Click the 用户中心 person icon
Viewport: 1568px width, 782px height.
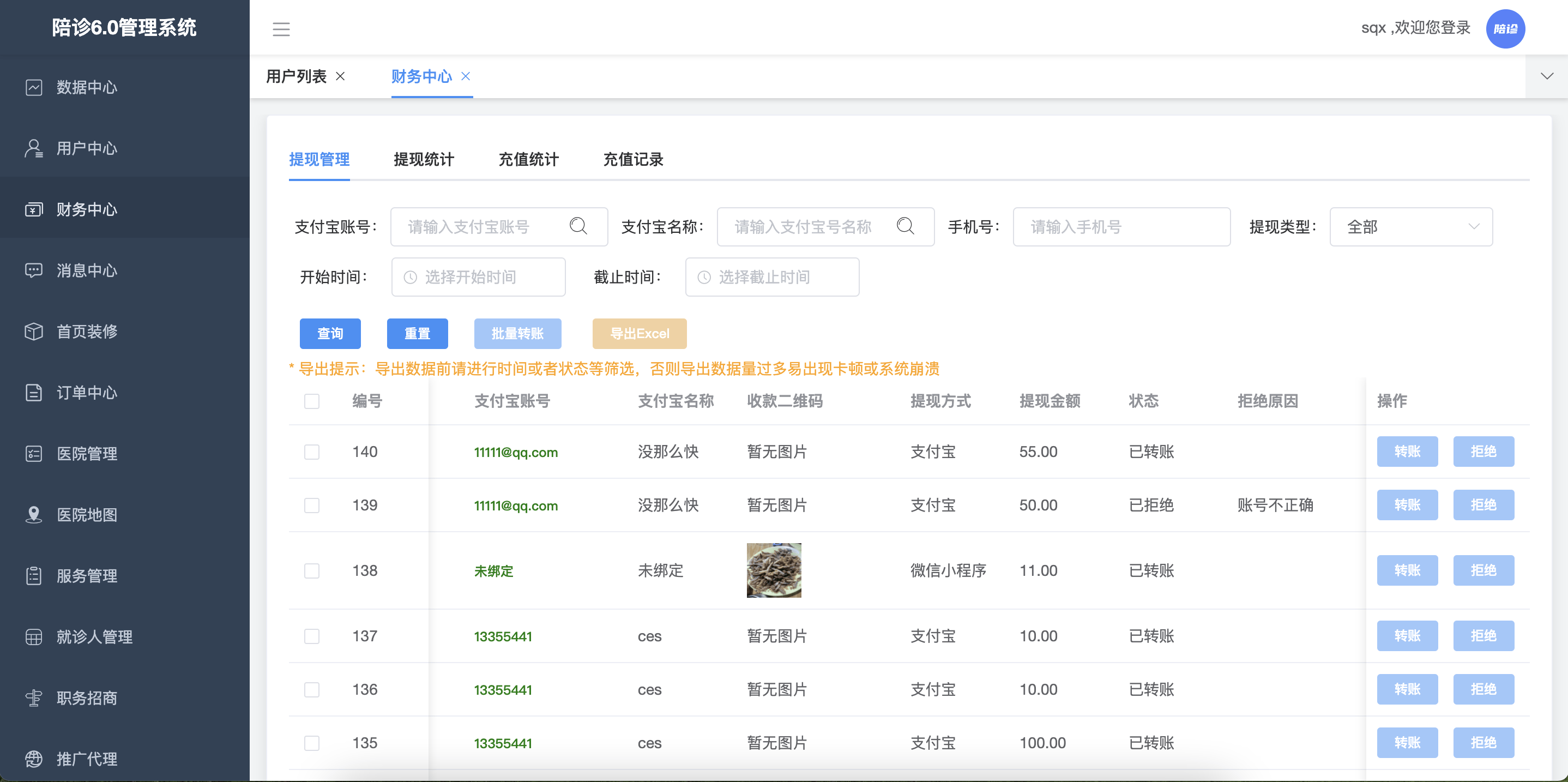point(33,148)
